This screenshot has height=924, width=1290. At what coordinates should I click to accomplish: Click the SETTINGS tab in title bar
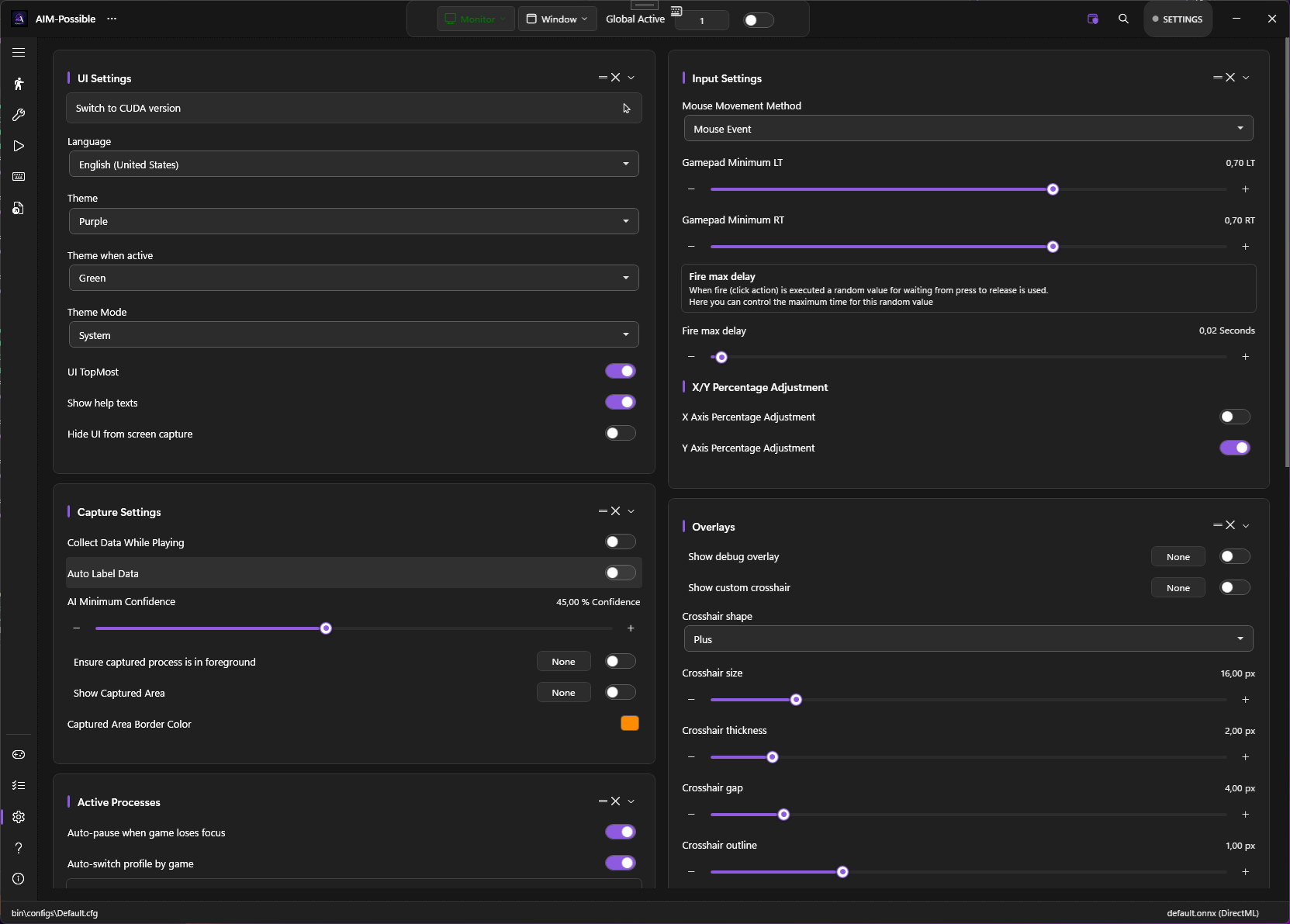[1178, 19]
